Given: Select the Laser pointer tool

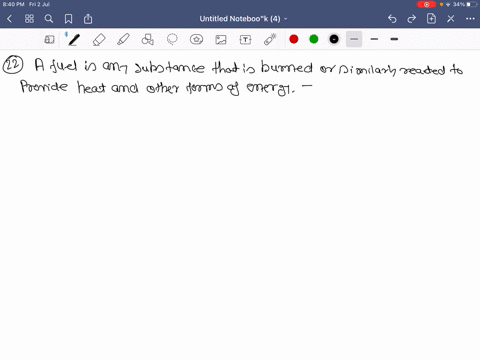Looking at the screenshot, I should tap(270, 39).
